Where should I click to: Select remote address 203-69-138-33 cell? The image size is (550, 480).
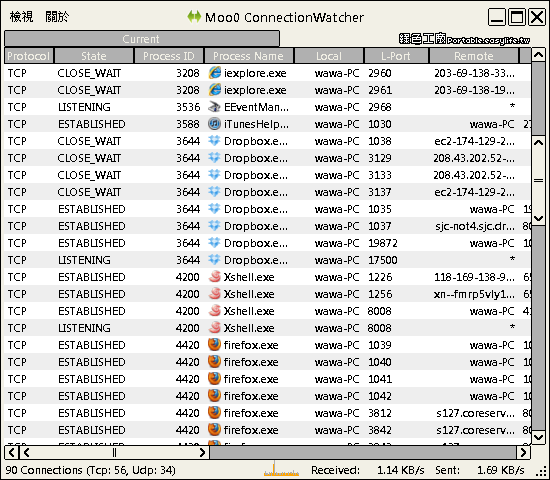pos(474,73)
